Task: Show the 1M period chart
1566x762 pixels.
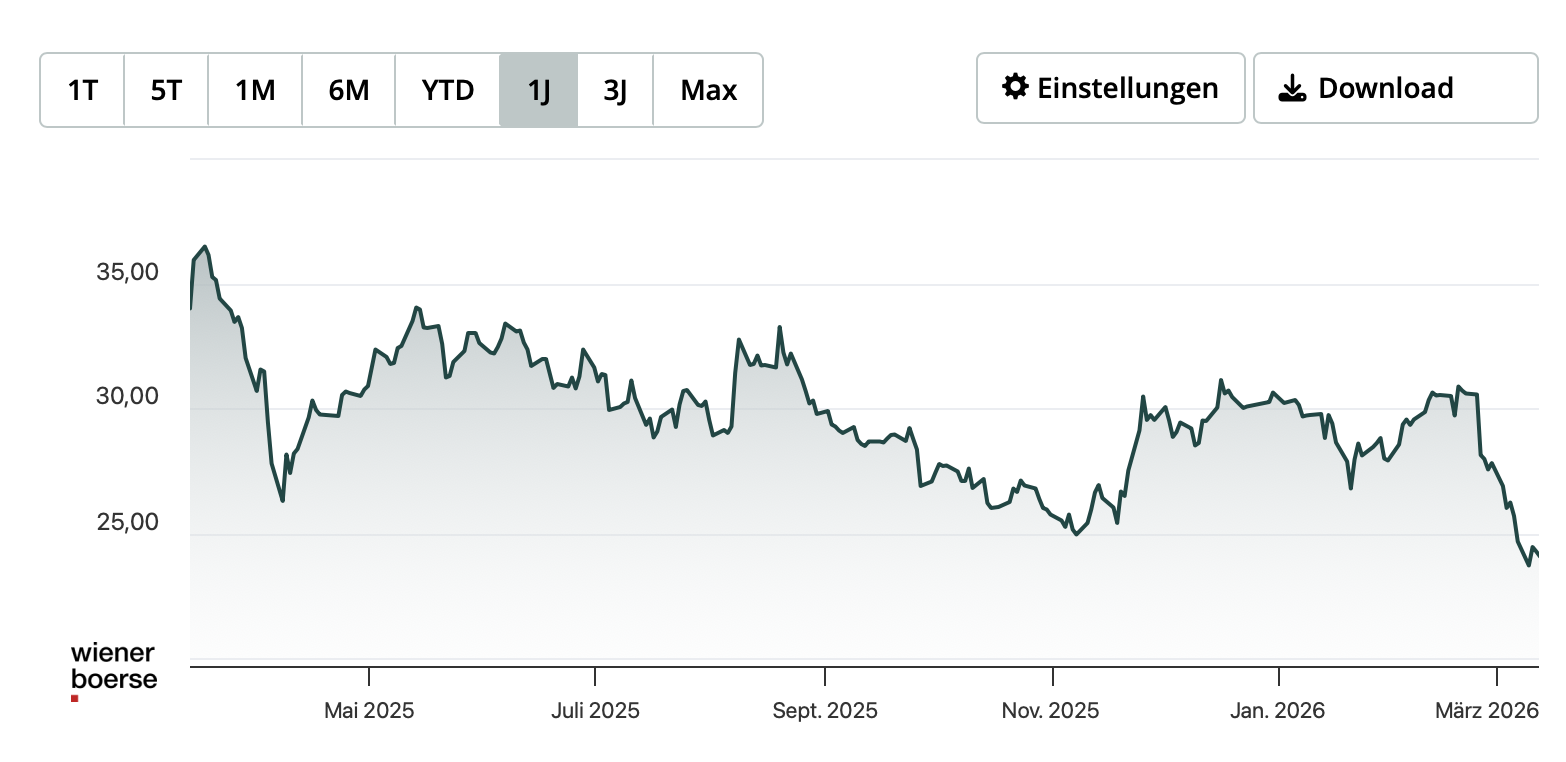Action: coord(255,90)
